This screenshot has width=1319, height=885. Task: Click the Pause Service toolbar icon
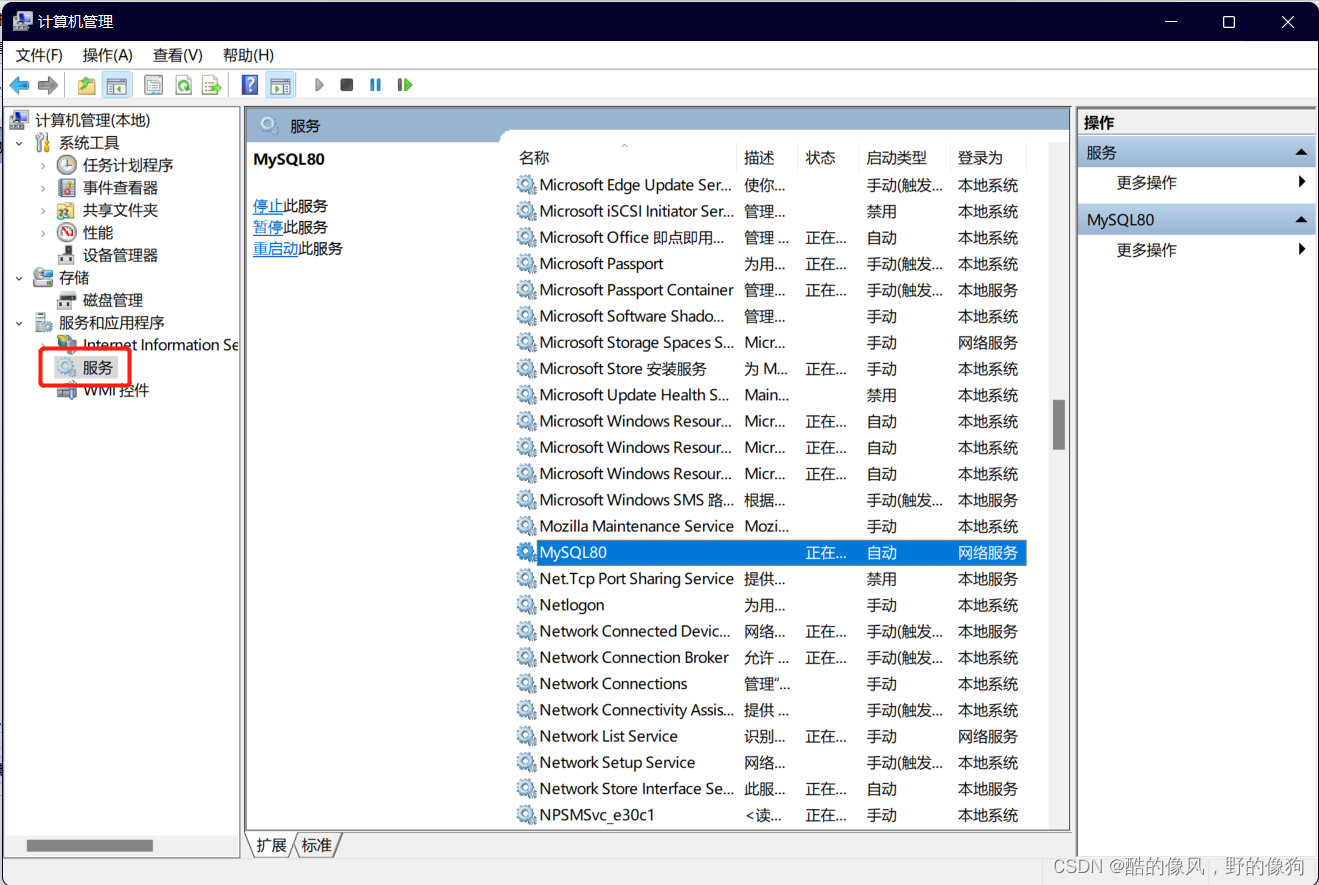376,85
